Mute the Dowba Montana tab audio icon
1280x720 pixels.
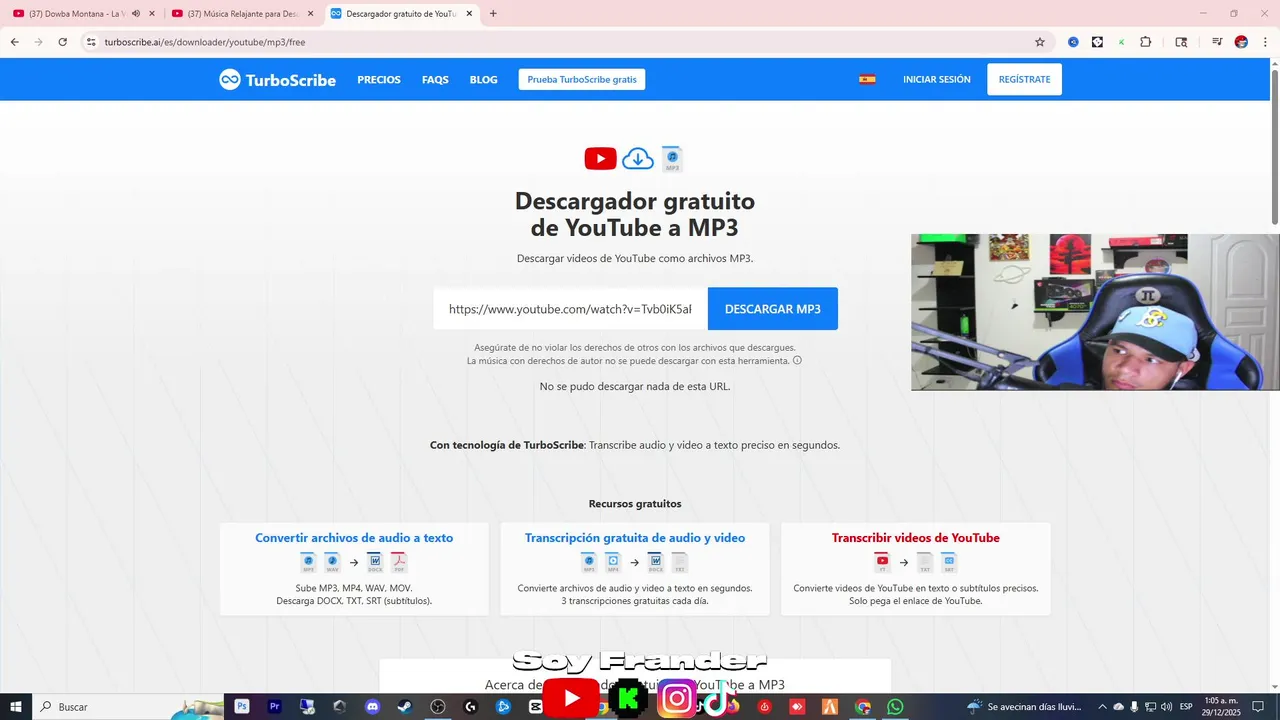[136, 14]
